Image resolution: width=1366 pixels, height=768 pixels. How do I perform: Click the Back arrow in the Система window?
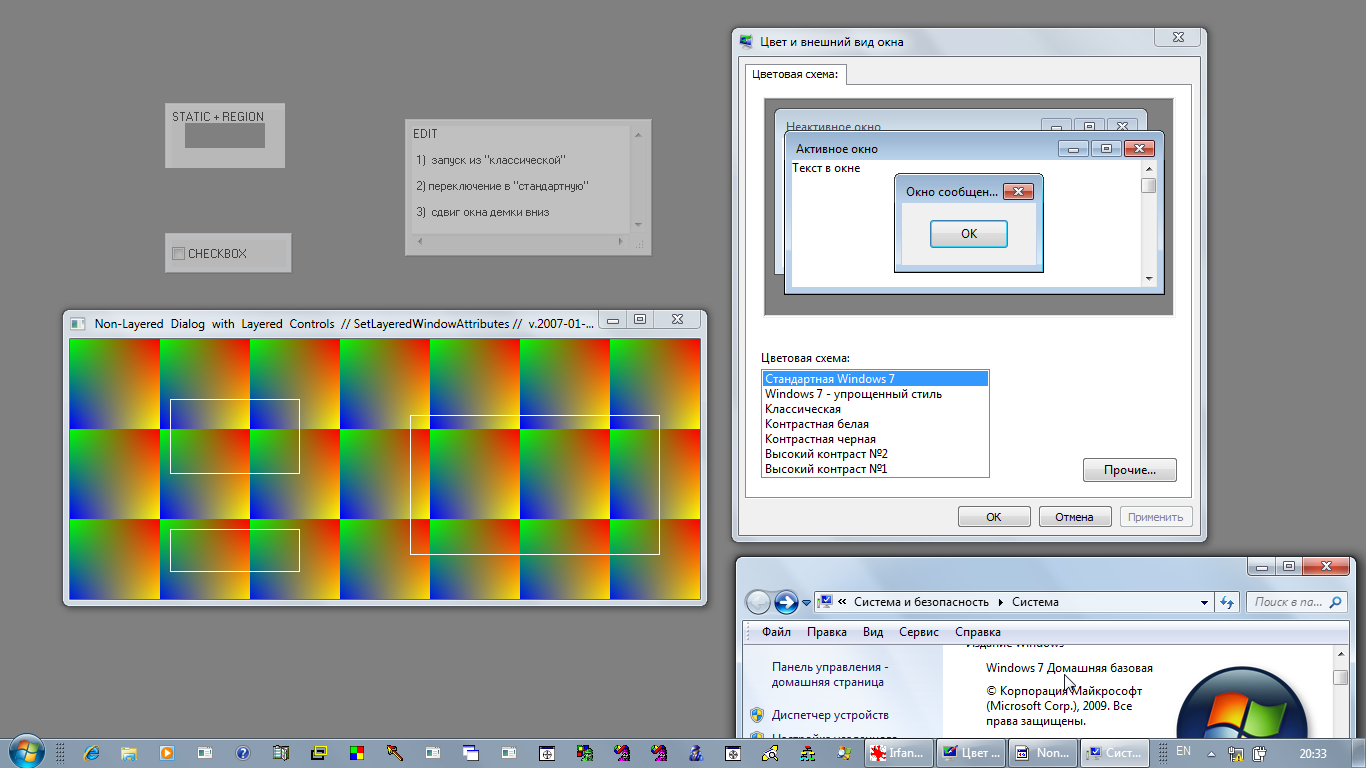click(x=759, y=602)
